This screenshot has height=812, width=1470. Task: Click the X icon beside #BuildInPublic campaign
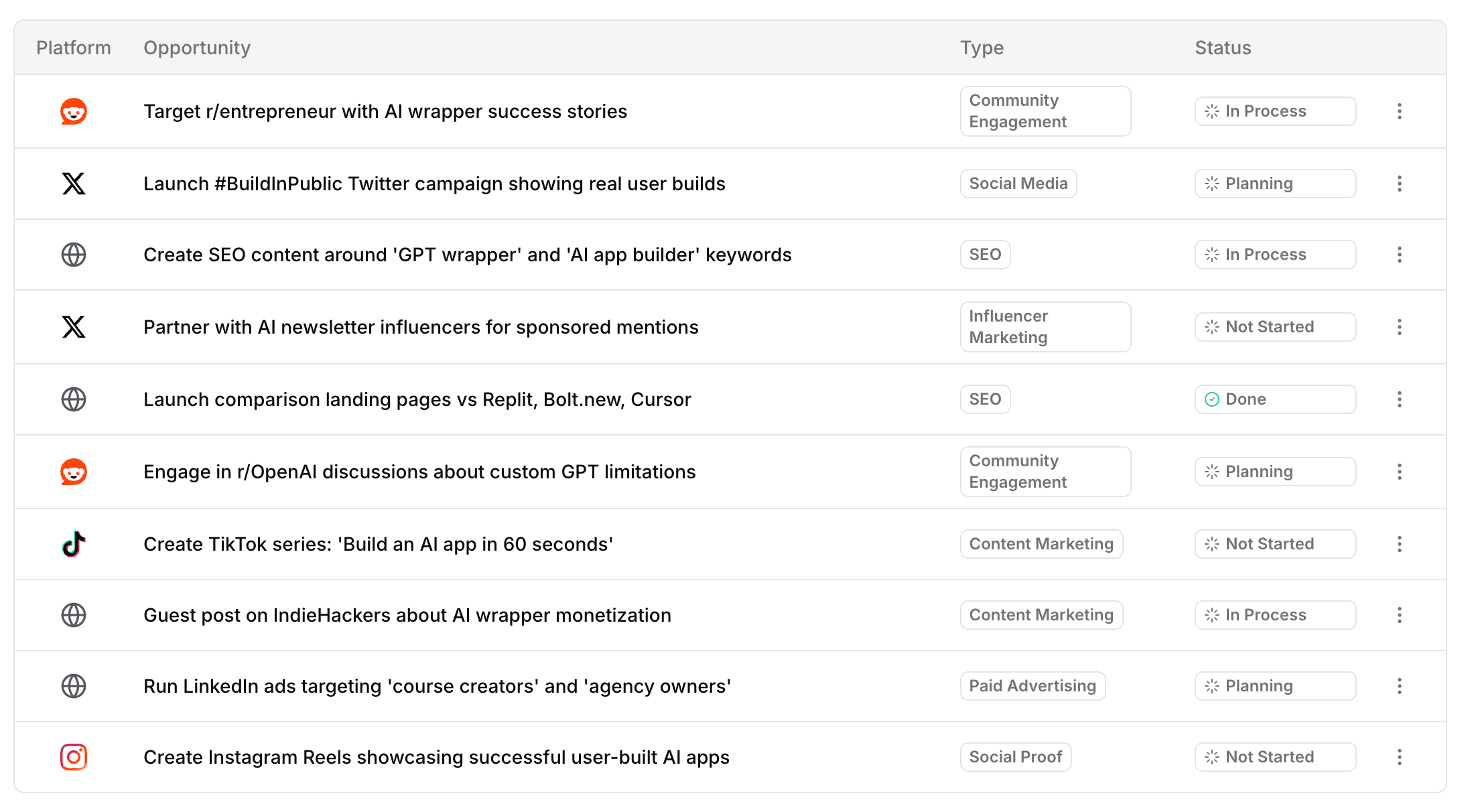(x=74, y=184)
